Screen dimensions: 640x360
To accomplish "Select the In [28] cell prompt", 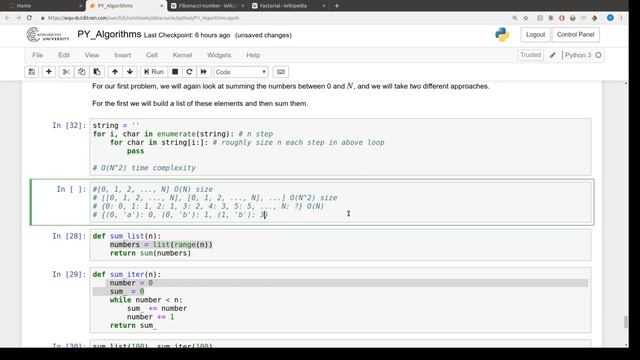I will (x=69, y=236).
